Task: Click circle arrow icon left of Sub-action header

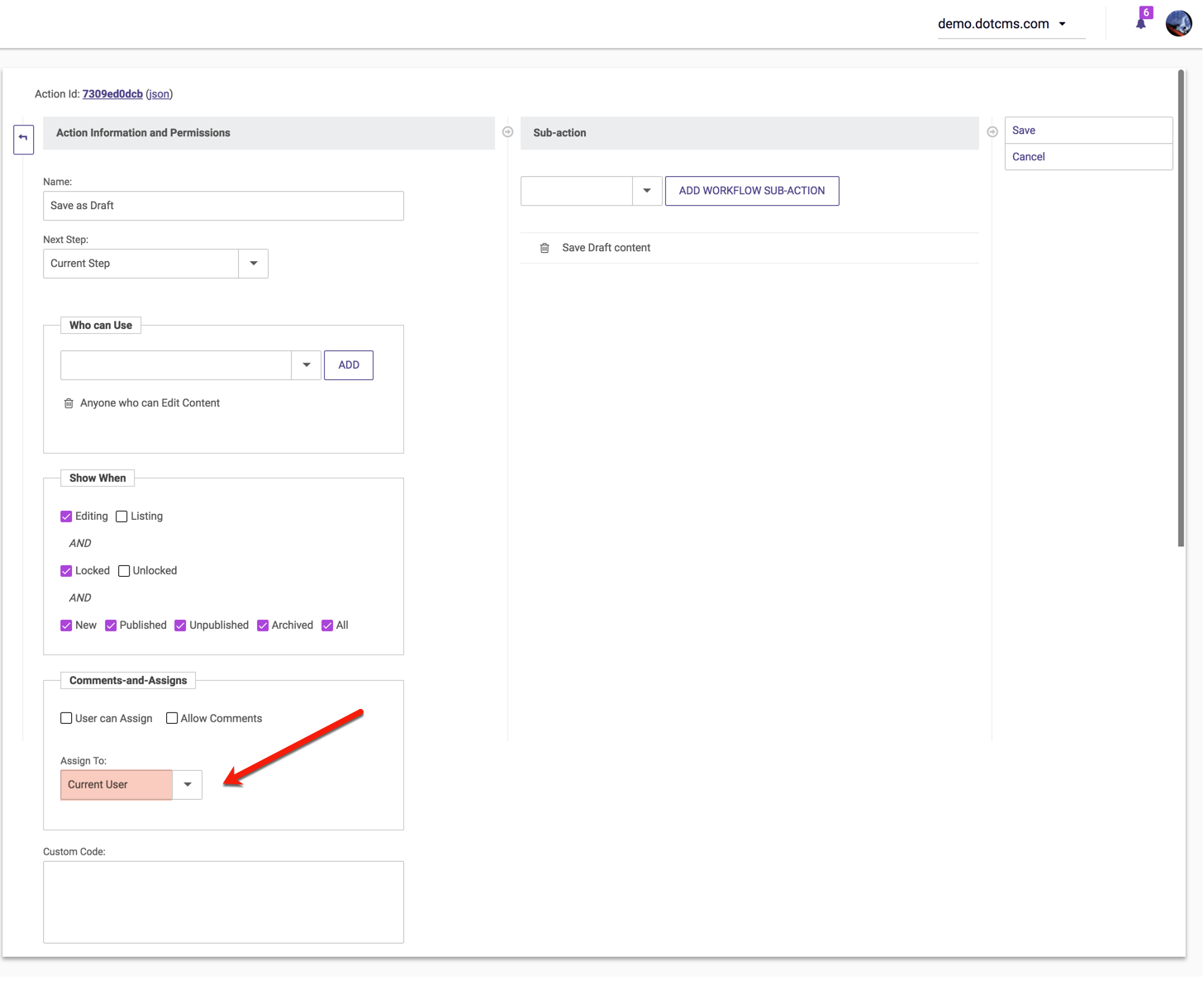Action: [x=508, y=132]
